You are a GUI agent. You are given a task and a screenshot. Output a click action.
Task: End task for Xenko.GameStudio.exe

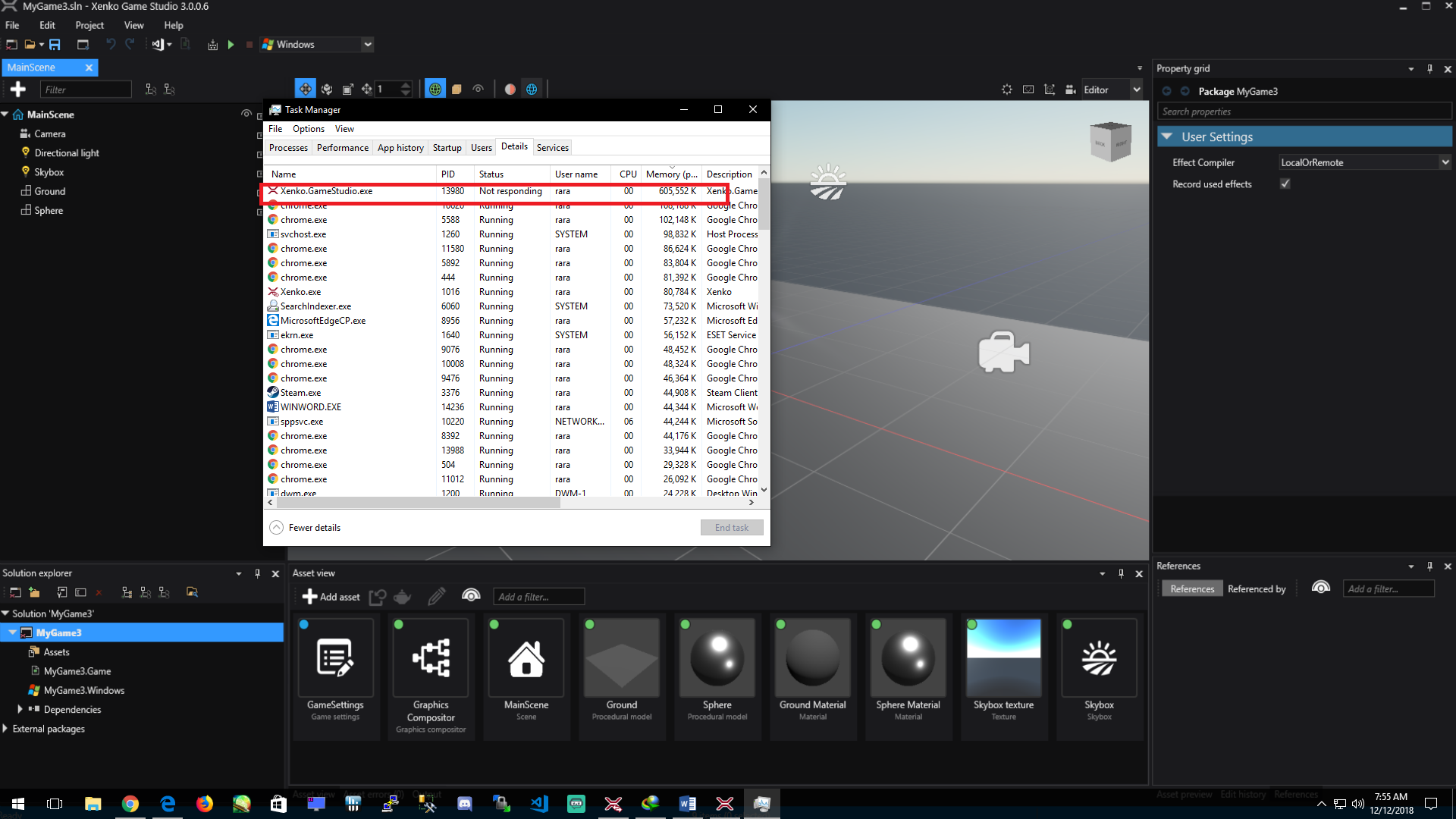(x=731, y=527)
